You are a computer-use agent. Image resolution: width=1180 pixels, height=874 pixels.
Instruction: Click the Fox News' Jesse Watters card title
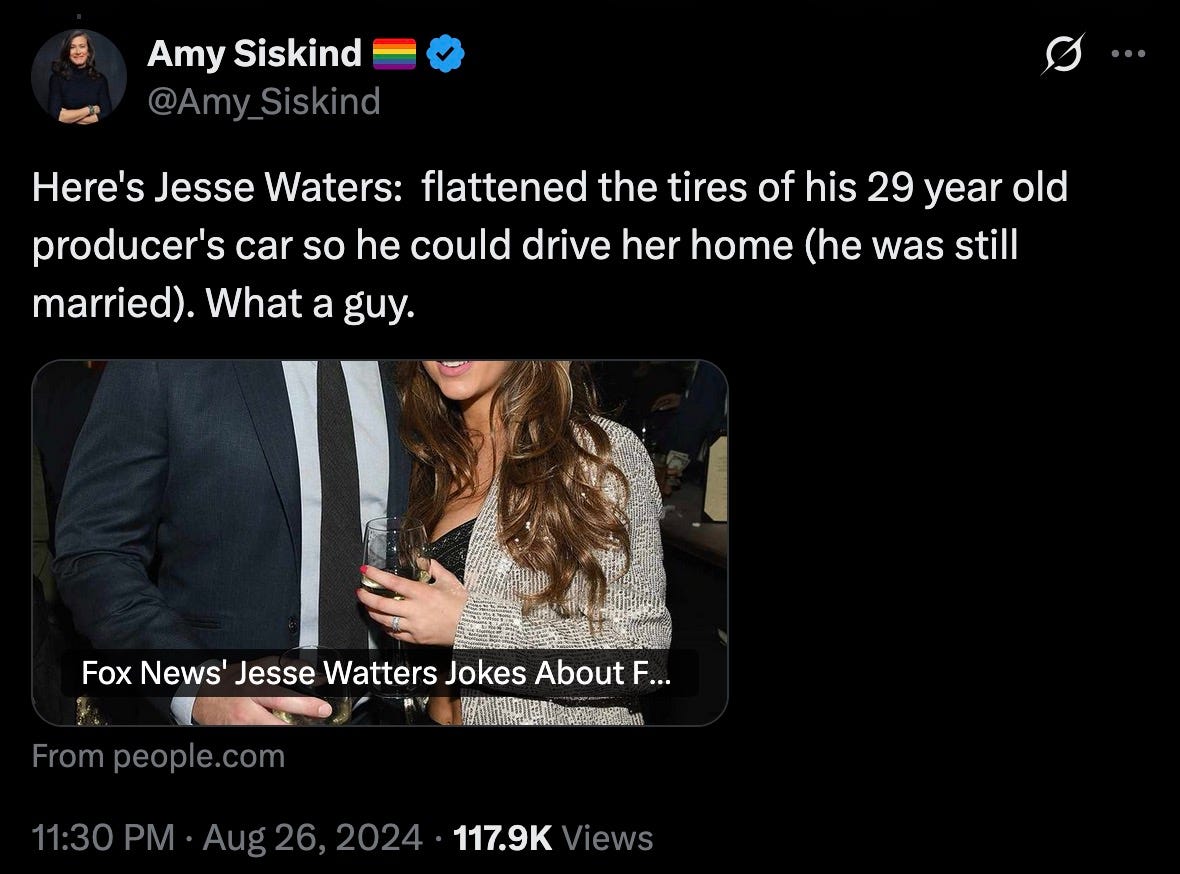(376, 673)
